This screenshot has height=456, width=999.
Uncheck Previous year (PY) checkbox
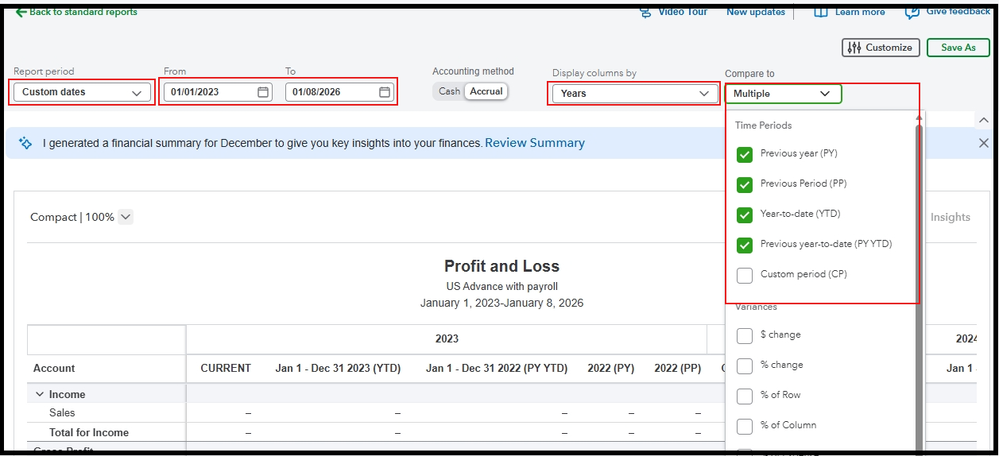(745, 155)
